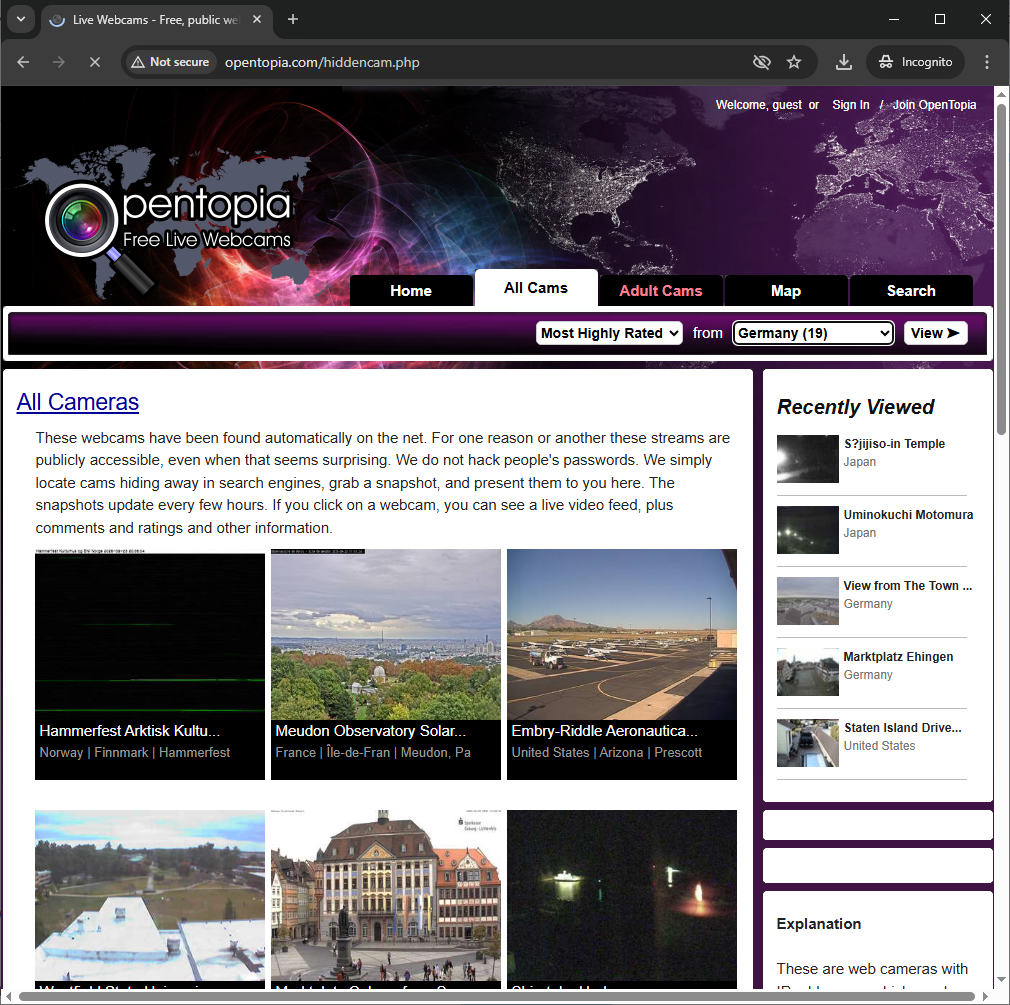Click the tracking protection eye icon
Viewport: 1010px width, 1005px height.
click(x=762, y=61)
